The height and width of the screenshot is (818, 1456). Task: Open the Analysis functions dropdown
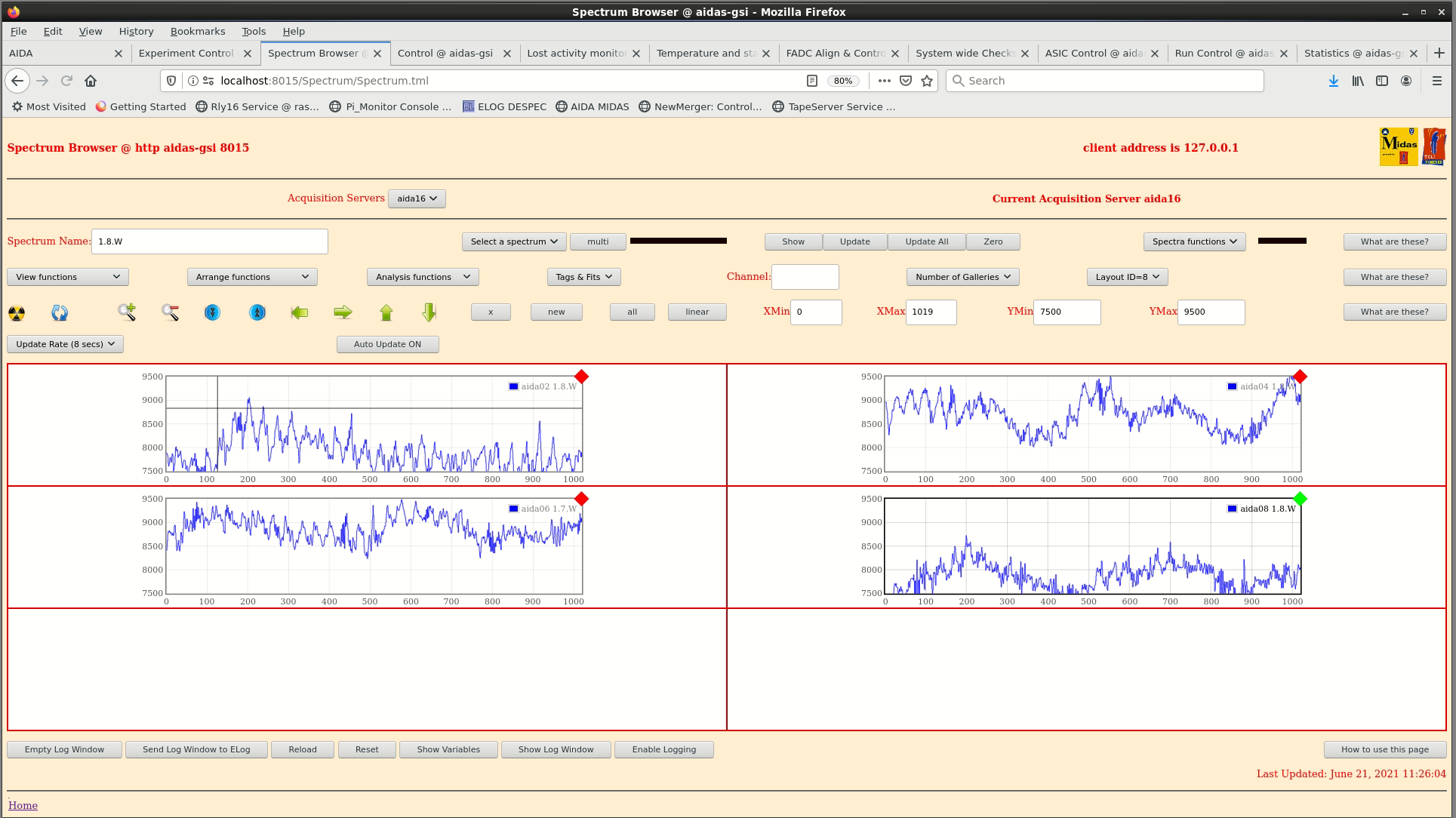[423, 277]
